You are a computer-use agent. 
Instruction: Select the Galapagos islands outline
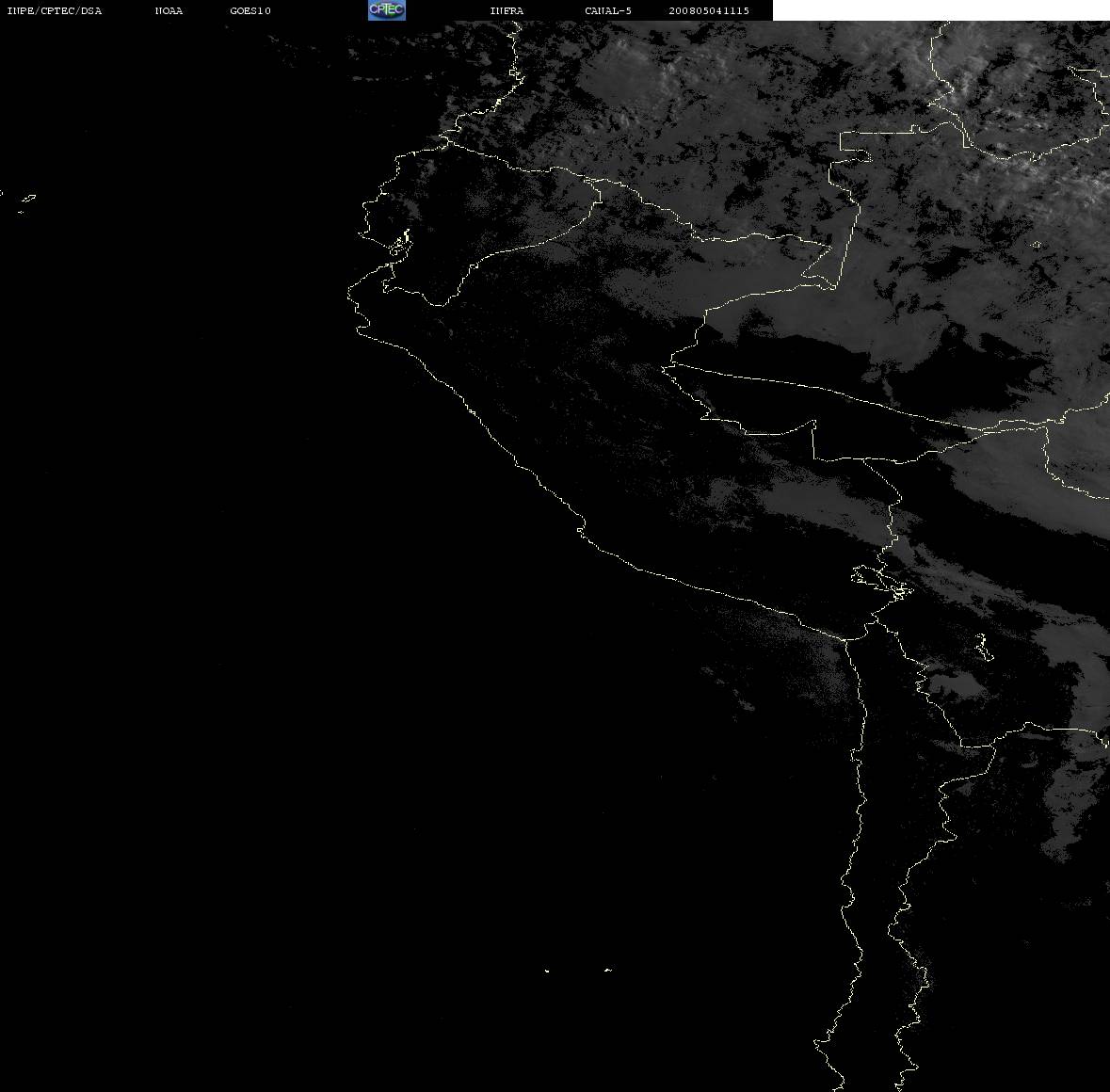pyautogui.click(x=25, y=202)
